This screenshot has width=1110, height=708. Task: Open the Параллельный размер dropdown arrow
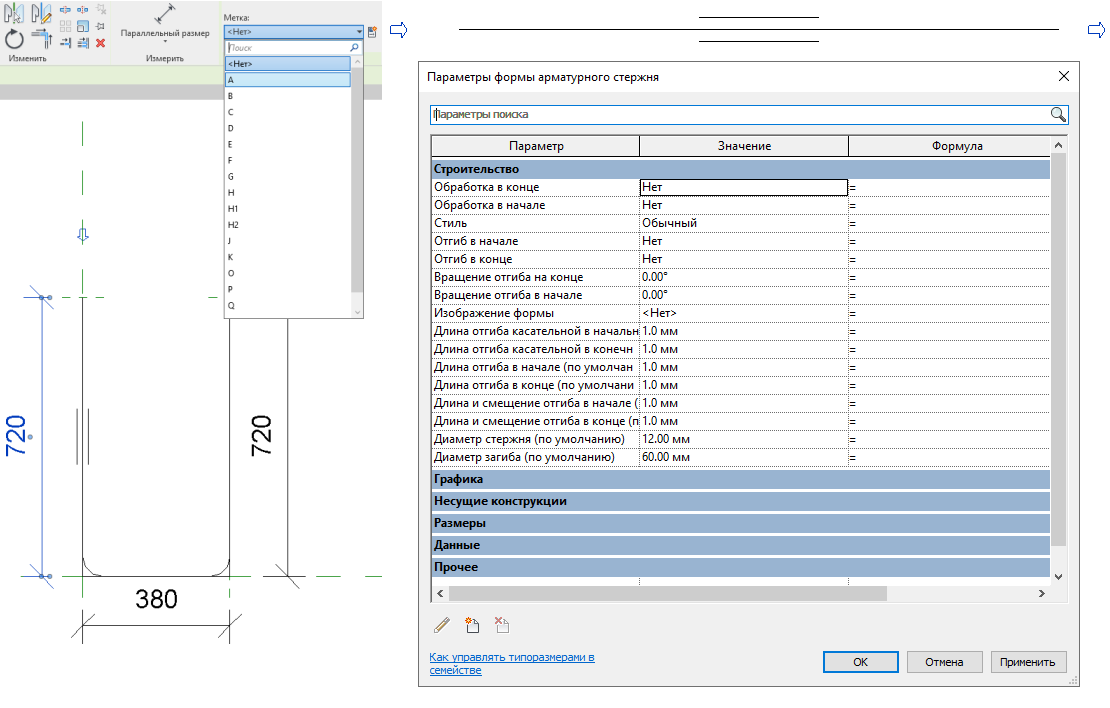pos(165,41)
